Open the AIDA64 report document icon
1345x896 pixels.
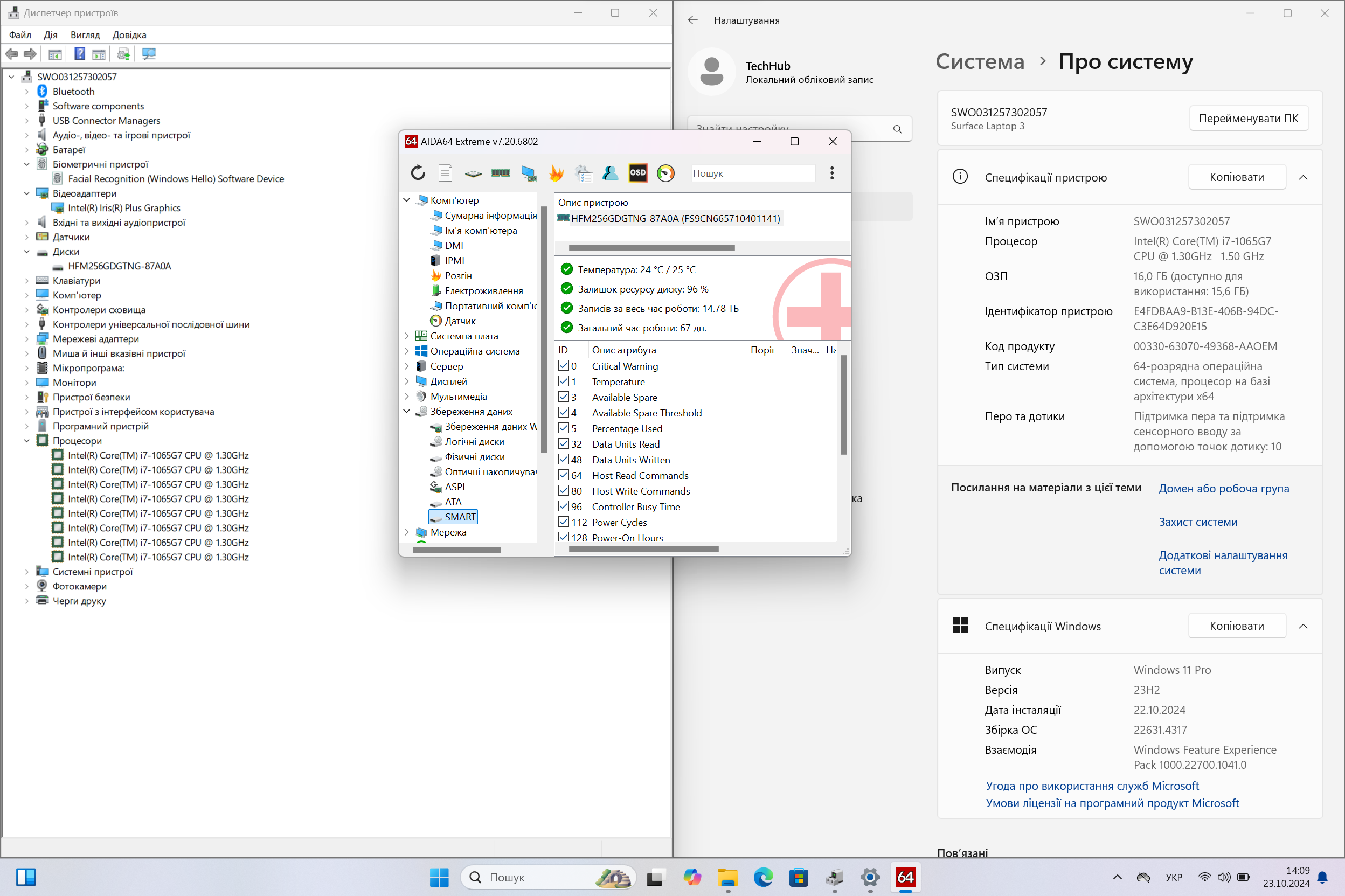click(445, 172)
